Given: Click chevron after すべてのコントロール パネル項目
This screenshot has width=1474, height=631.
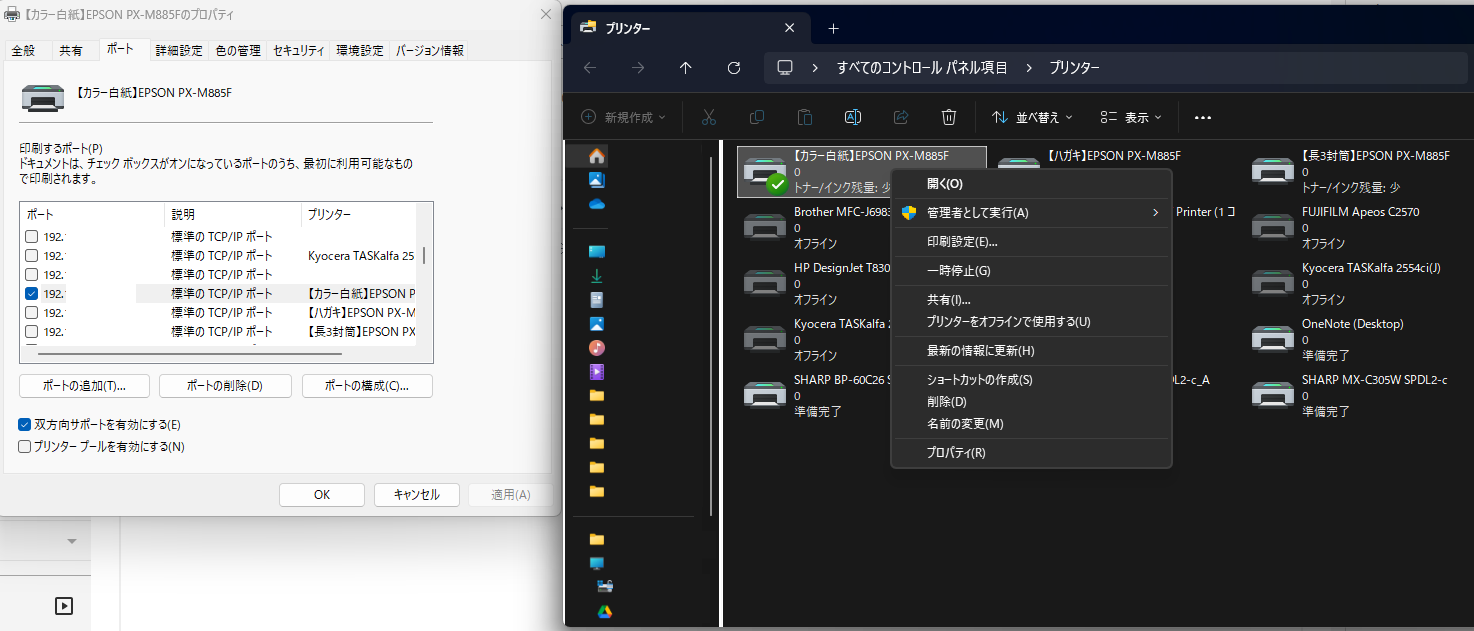Looking at the screenshot, I should (x=1028, y=68).
